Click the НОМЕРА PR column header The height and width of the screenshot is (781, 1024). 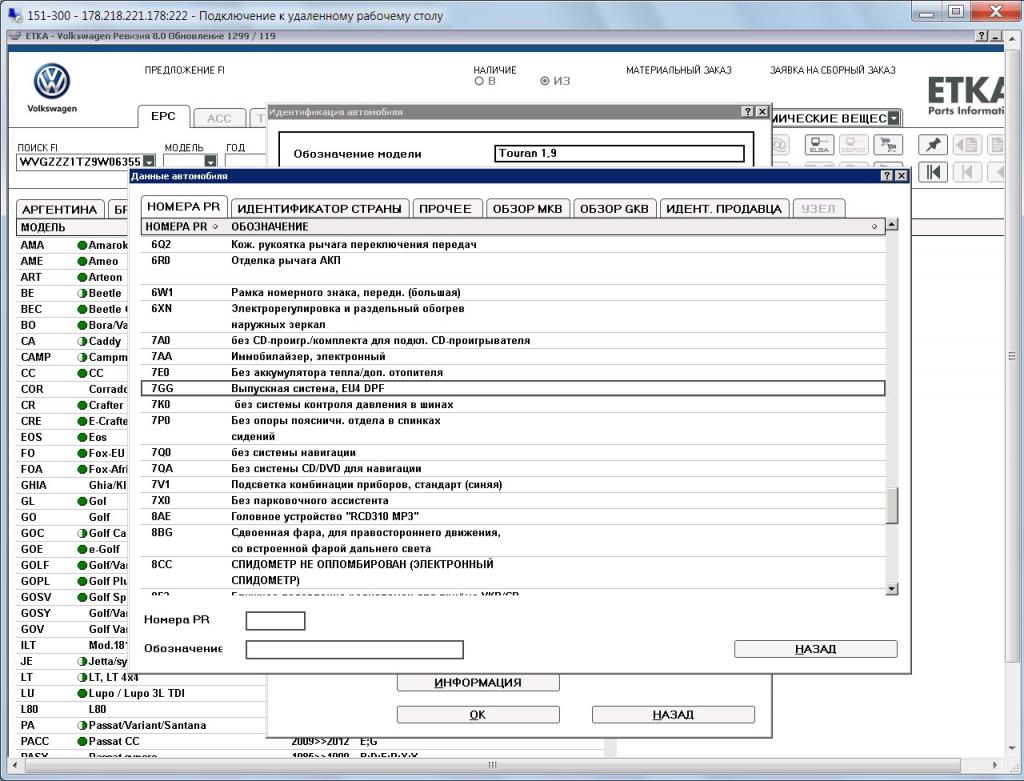(182, 227)
